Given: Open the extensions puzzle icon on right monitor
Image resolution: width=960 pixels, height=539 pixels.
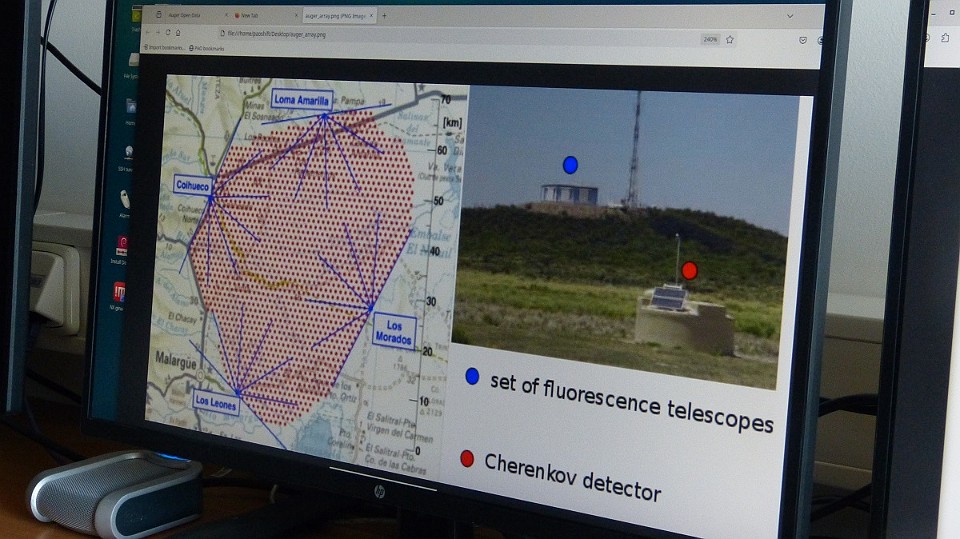Looking at the screenshot, I should coord(945,38).
